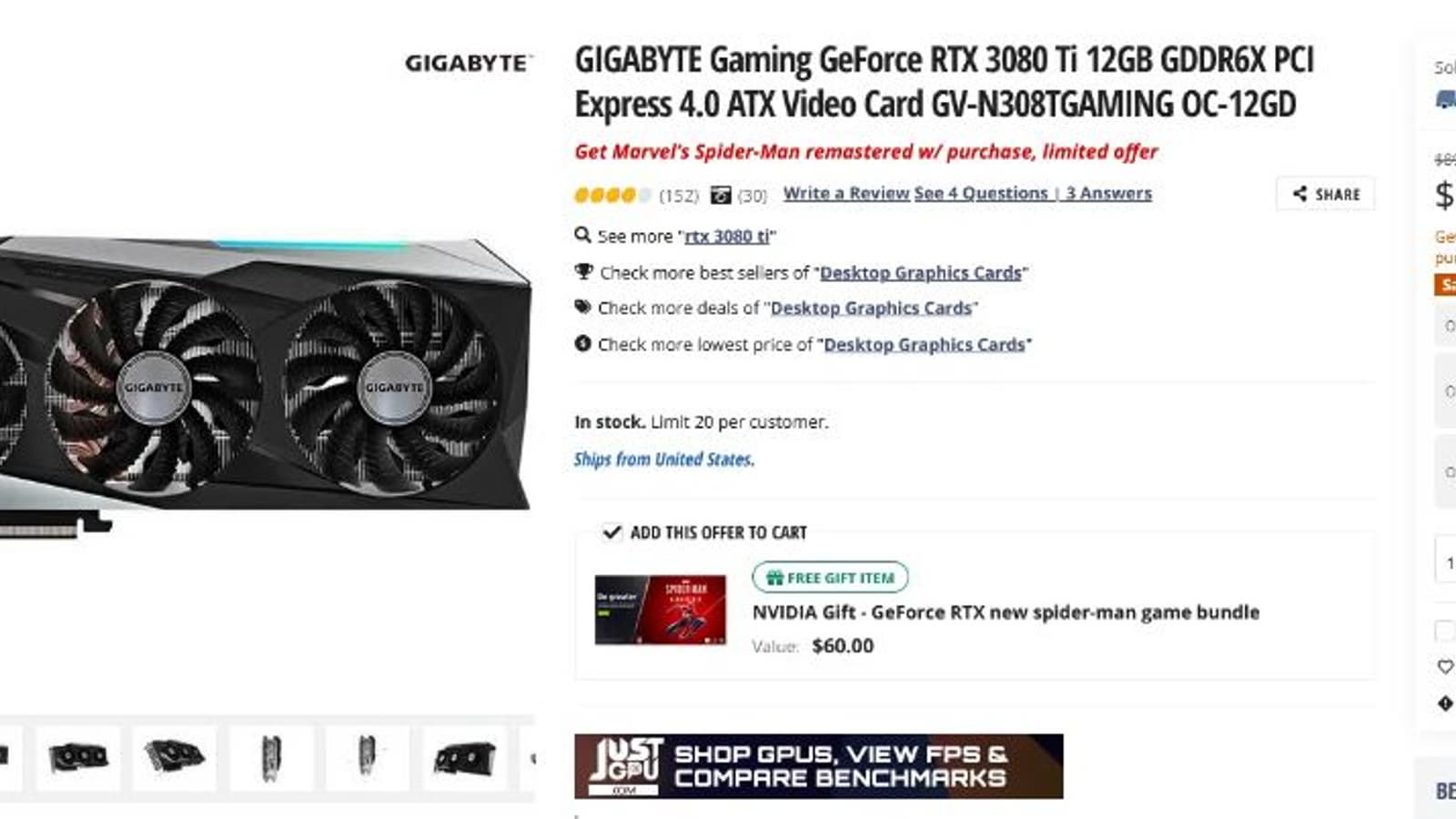The width and height of the screenshot is (1456, 819).
Task: Tick the checkbox at right edge
Action: coord(1444,631)
